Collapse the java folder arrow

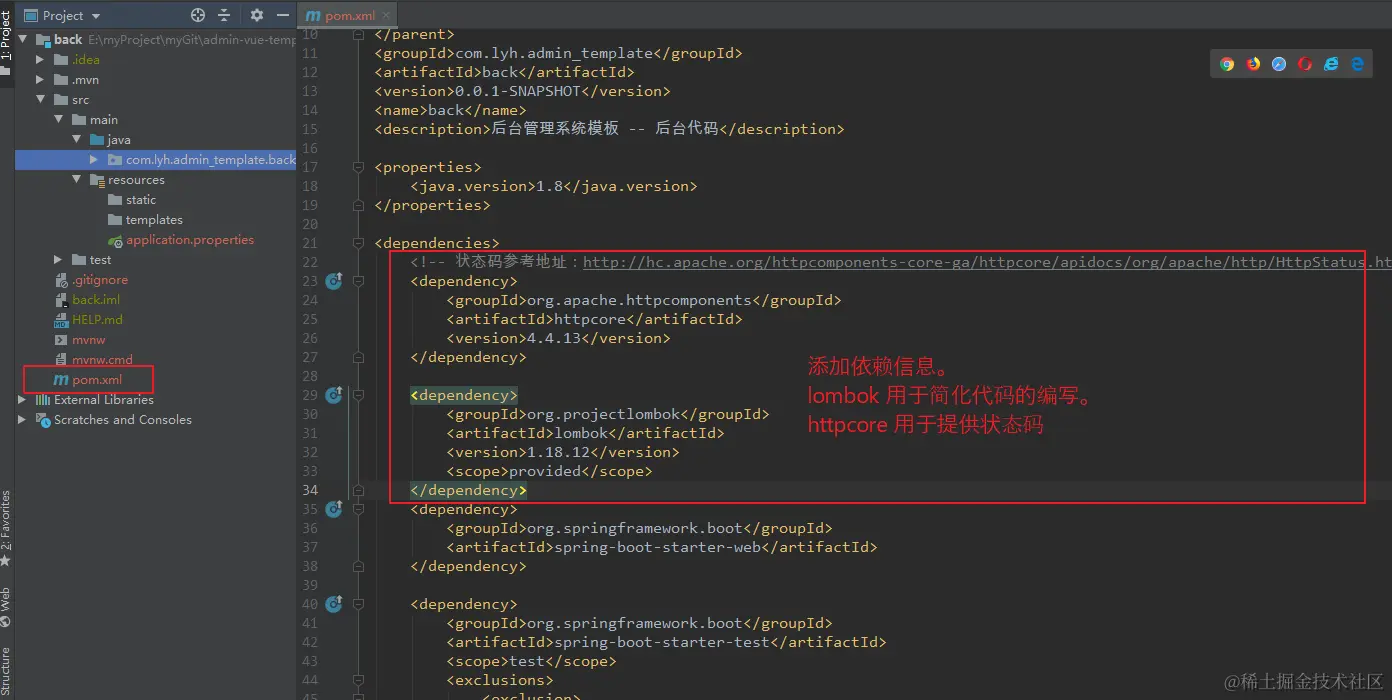(77, 140)
